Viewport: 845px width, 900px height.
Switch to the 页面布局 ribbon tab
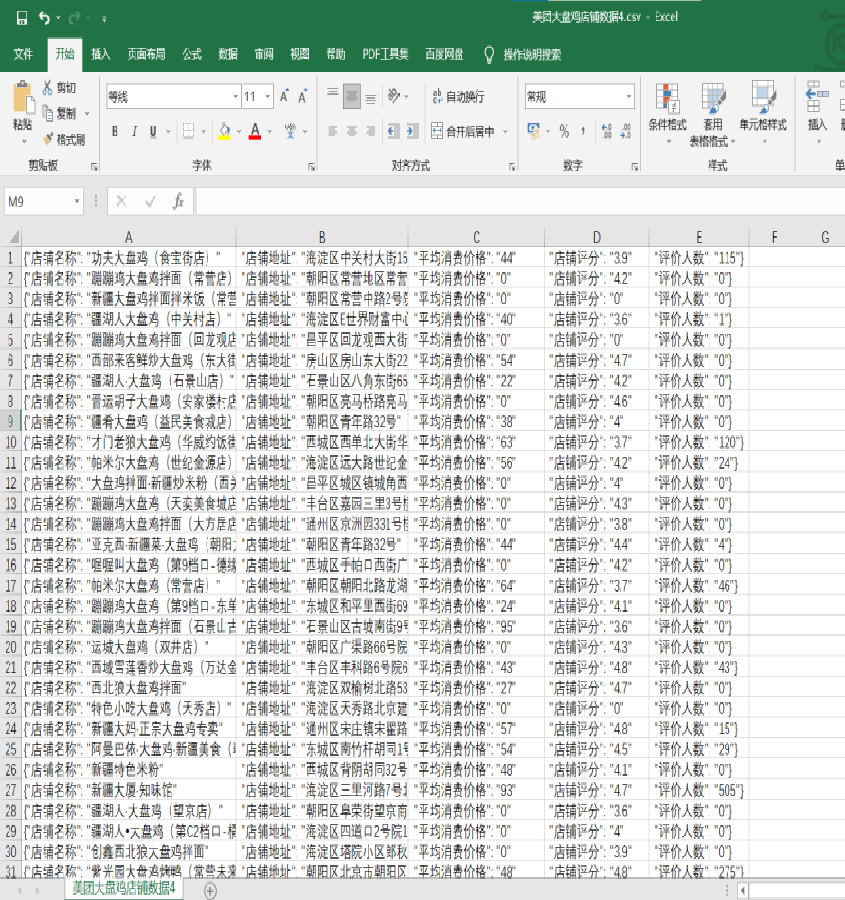coord(146,54)
